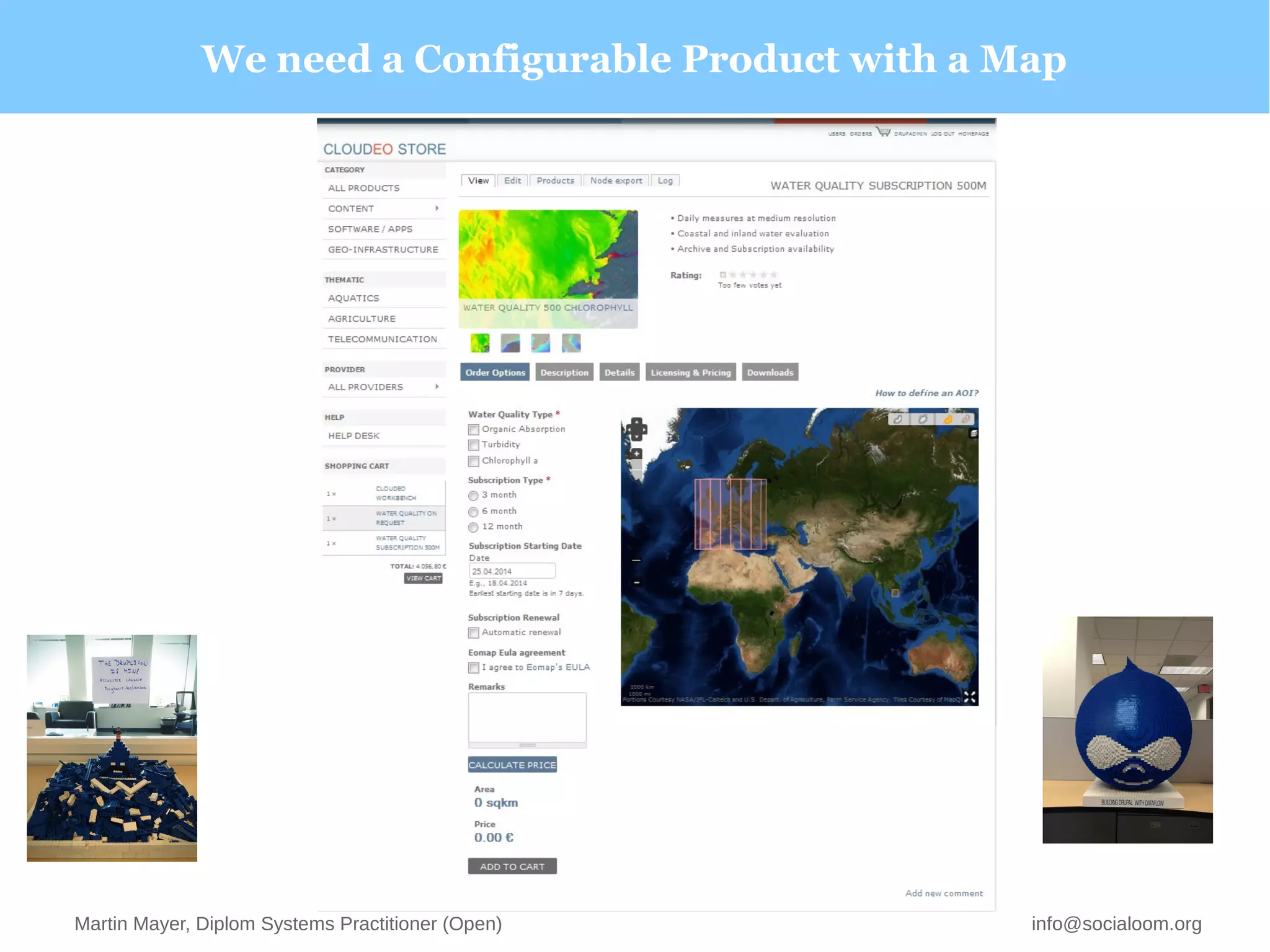Screen dimensions: 1270x952
Task: Select the orange highlighted polygon tool on map
Action: coord(948,419)
